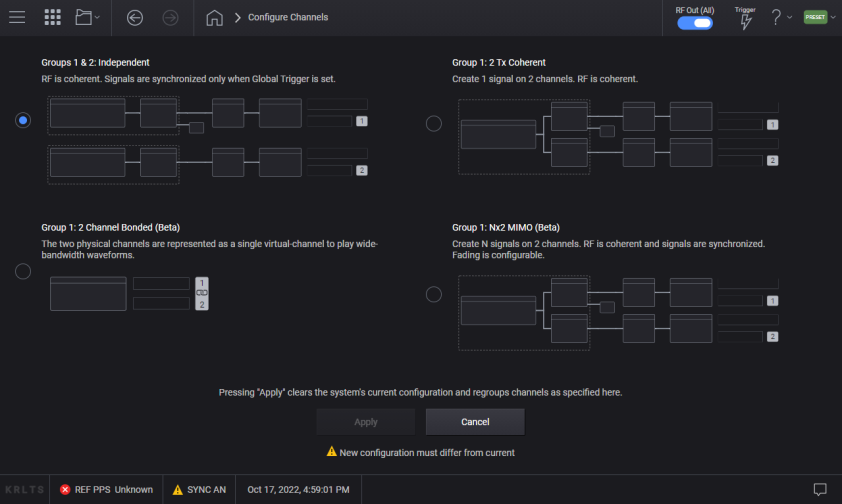Select 2 Channel Bonded (Beta) radio
Image resolution: width=842 pixels, height=504 pixels.
click(x=23, y=272)
